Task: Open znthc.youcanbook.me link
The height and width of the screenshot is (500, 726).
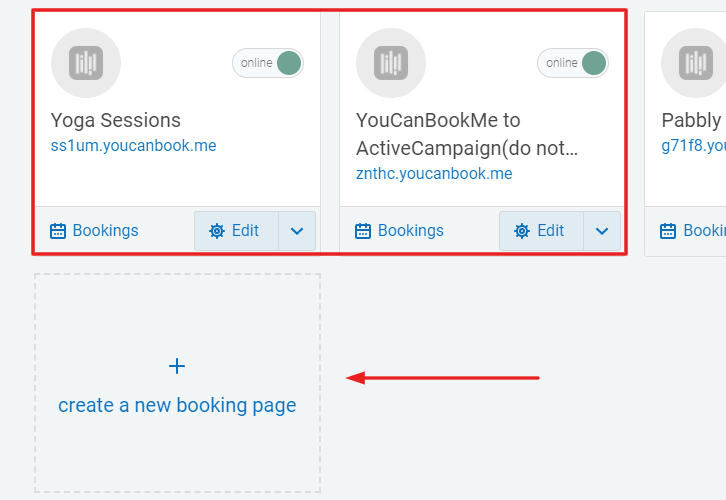Action: (434, 174)
